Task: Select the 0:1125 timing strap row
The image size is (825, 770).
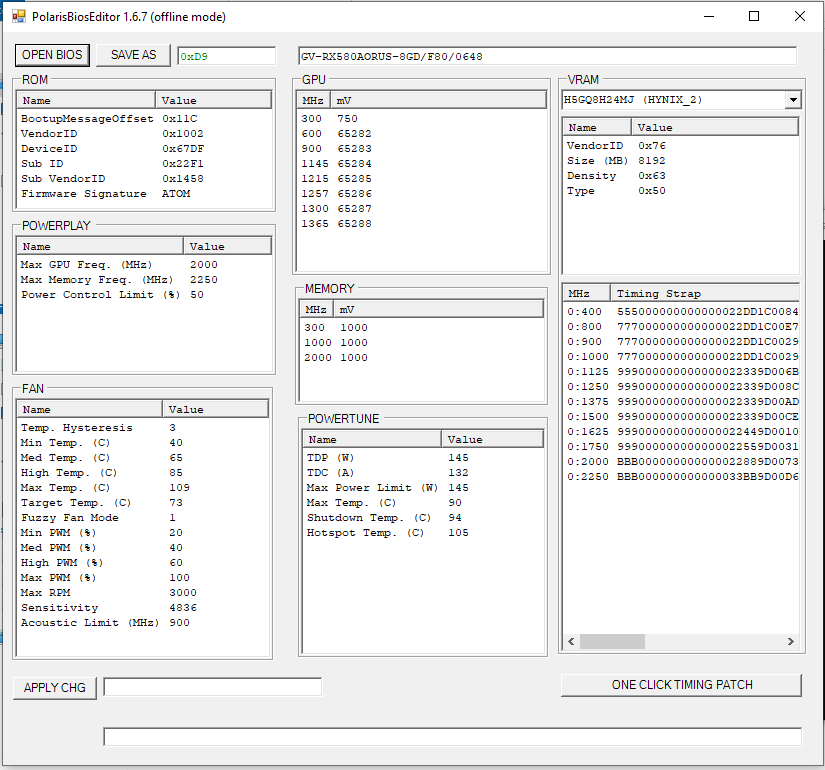Action: click(x=681, y=372)
